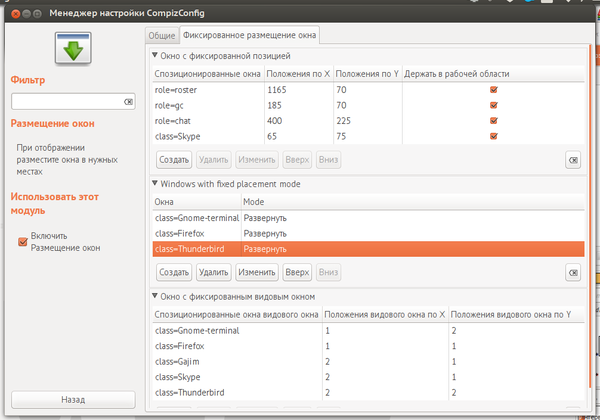Sort by the Положения по X column header

click(x=296, y=74)
